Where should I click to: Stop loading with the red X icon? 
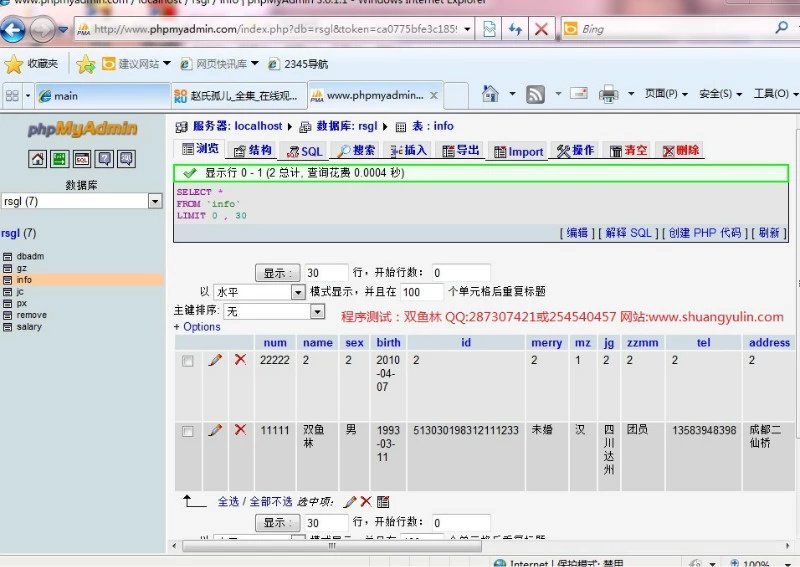pyautogui.click(x=541, y=29)
